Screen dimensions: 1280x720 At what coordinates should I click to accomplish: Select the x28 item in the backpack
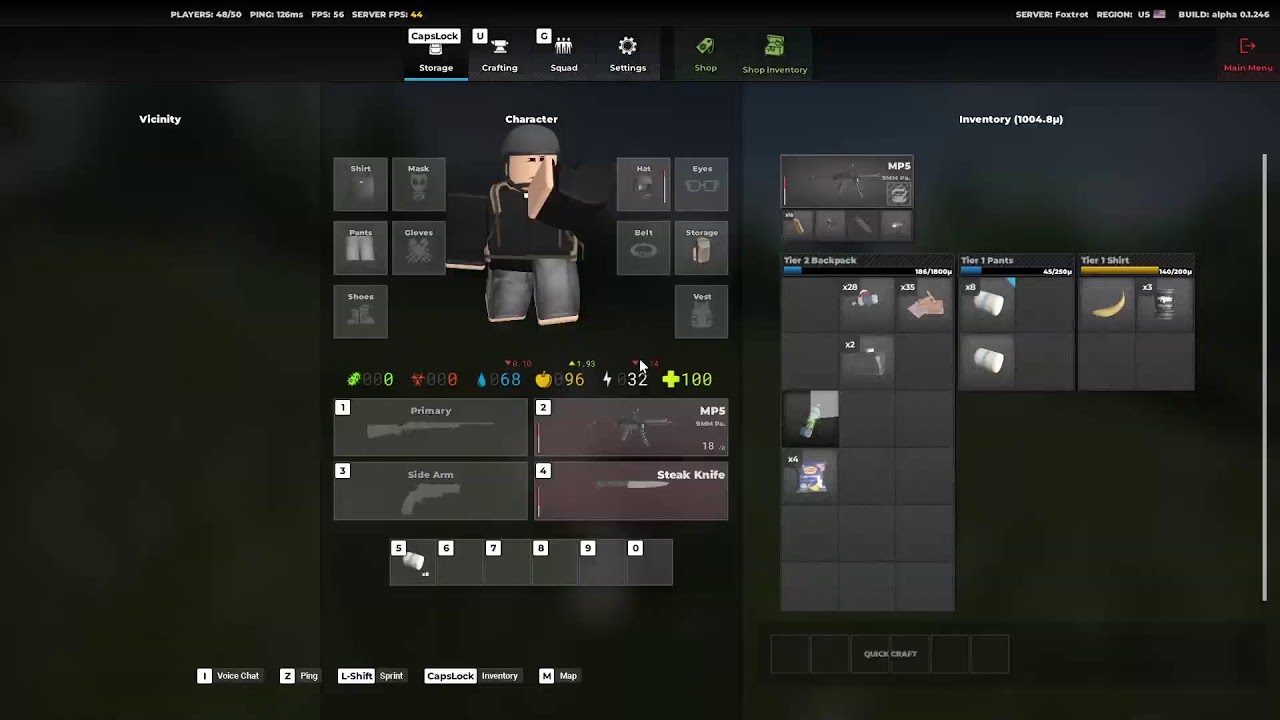click(x=867, y=304)
